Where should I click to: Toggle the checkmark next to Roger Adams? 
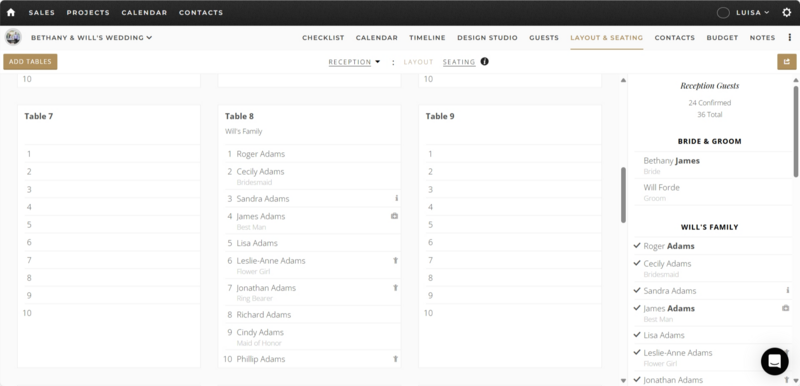pyautogui.click(x=637, y=245)
